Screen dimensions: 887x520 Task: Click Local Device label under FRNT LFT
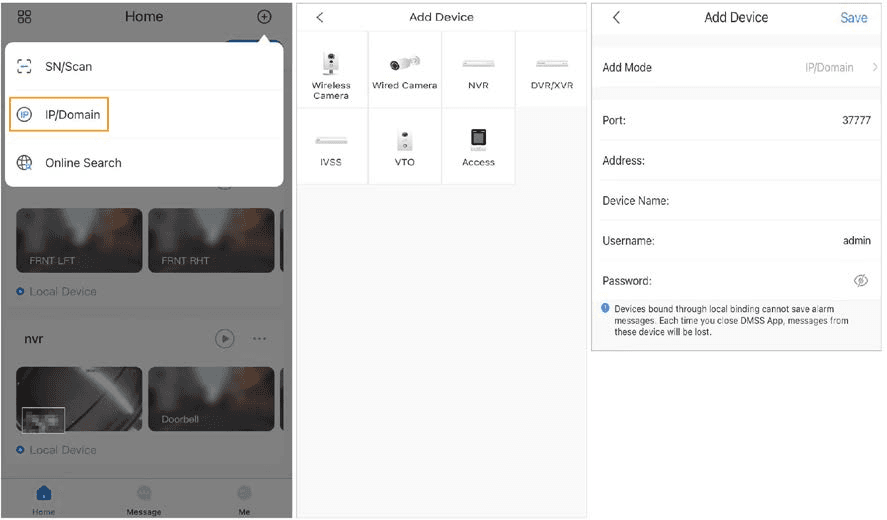tap(63, 292)
